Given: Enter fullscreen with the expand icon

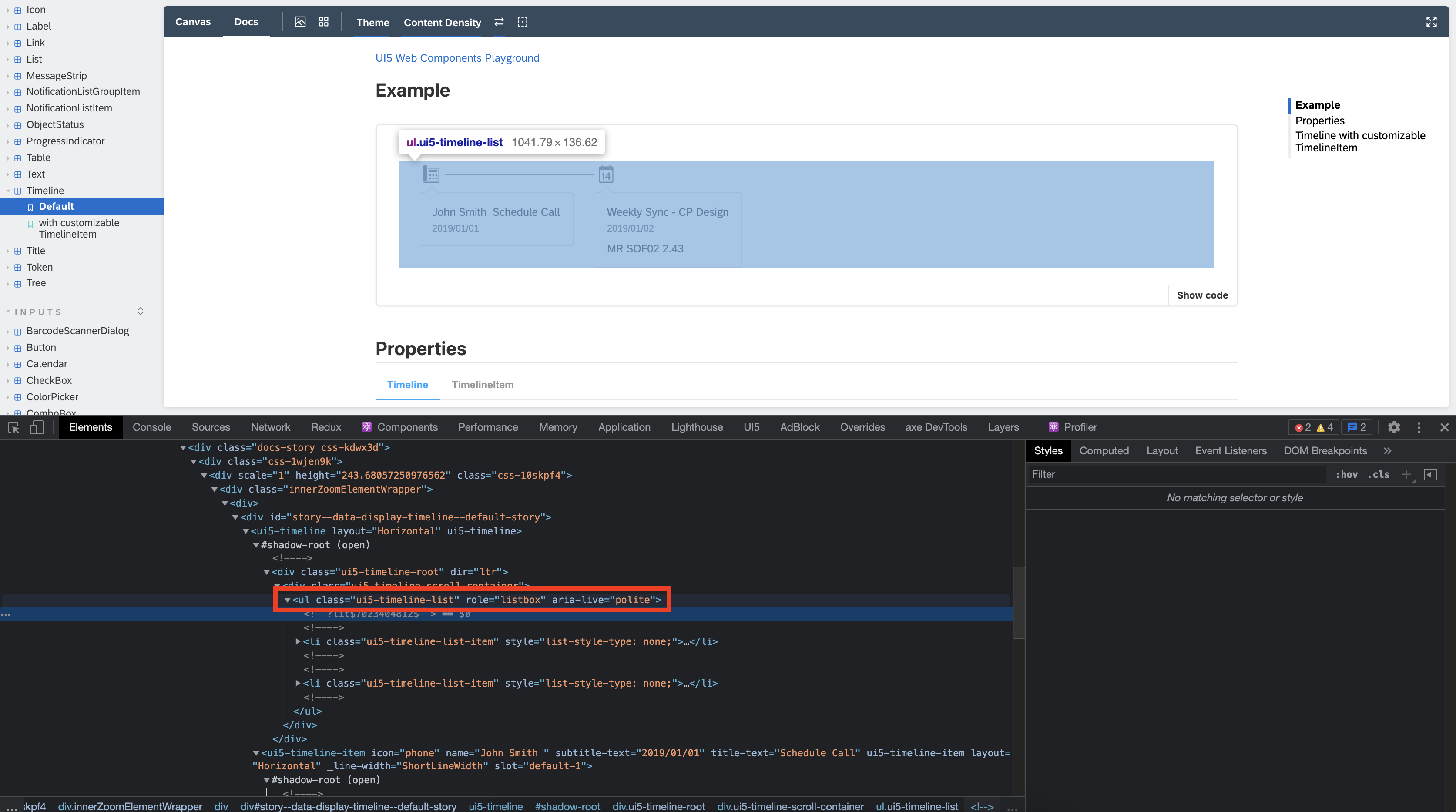Looking at the screenshot, I should (x=1432, y=22).
